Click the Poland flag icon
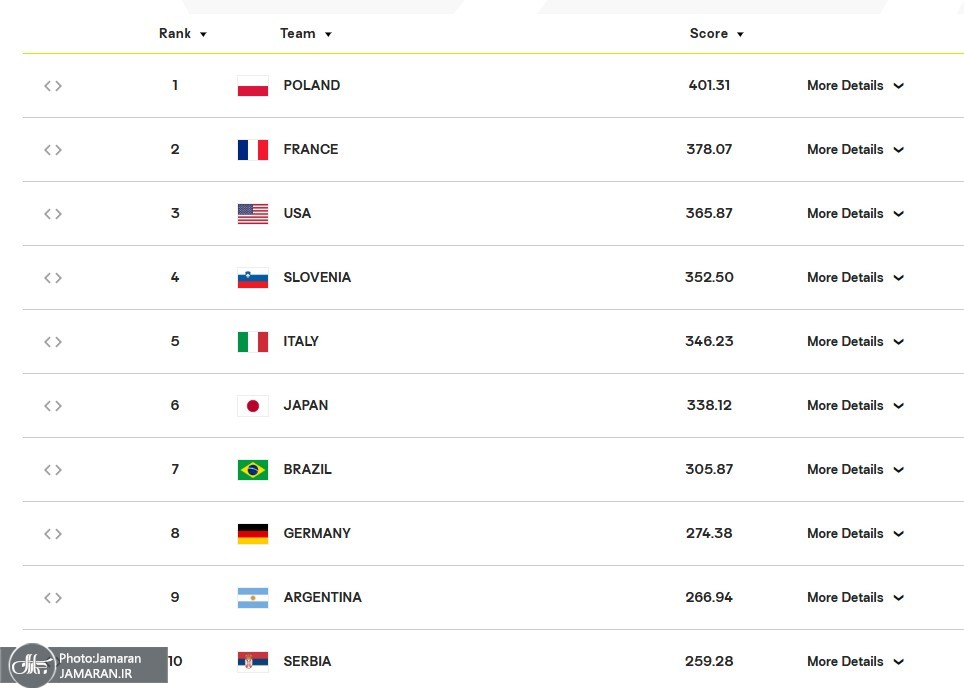 click(252, 86)
